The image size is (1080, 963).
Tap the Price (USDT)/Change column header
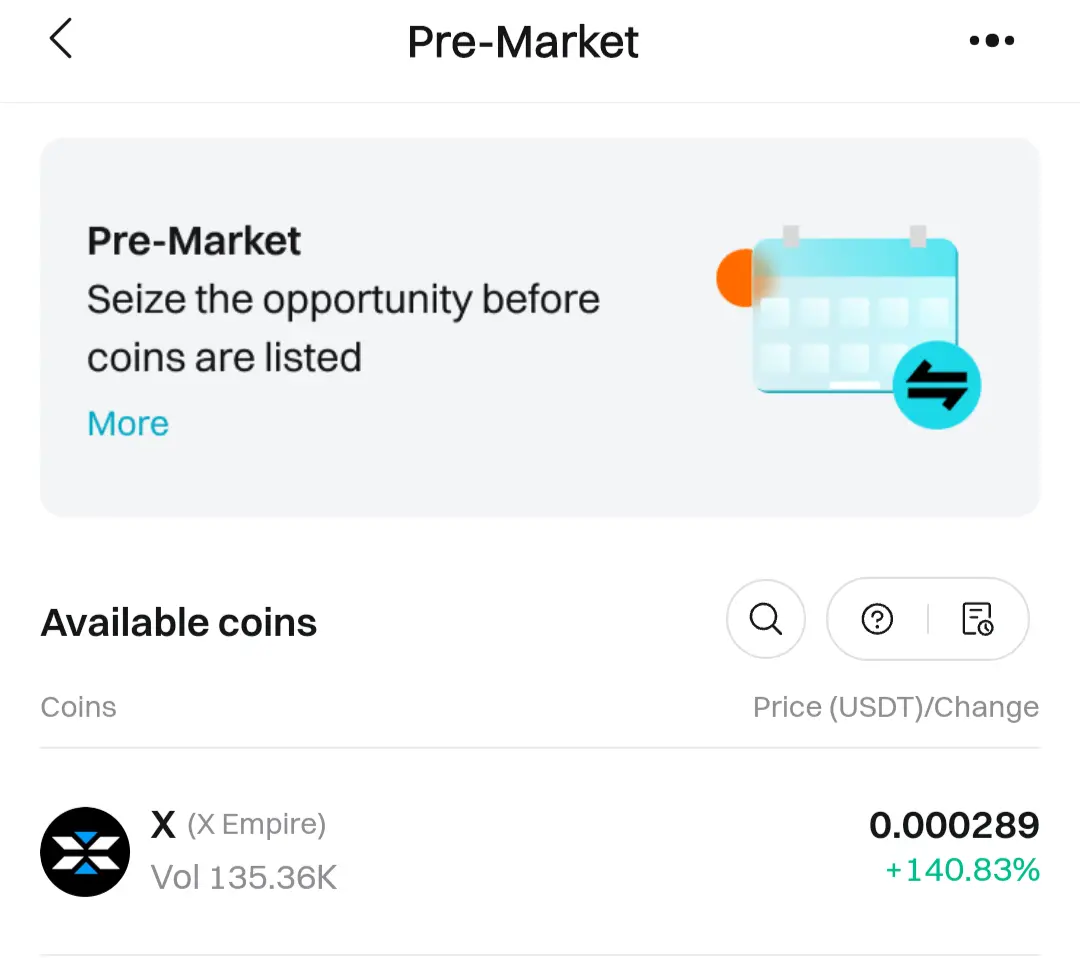pos(895,707)
